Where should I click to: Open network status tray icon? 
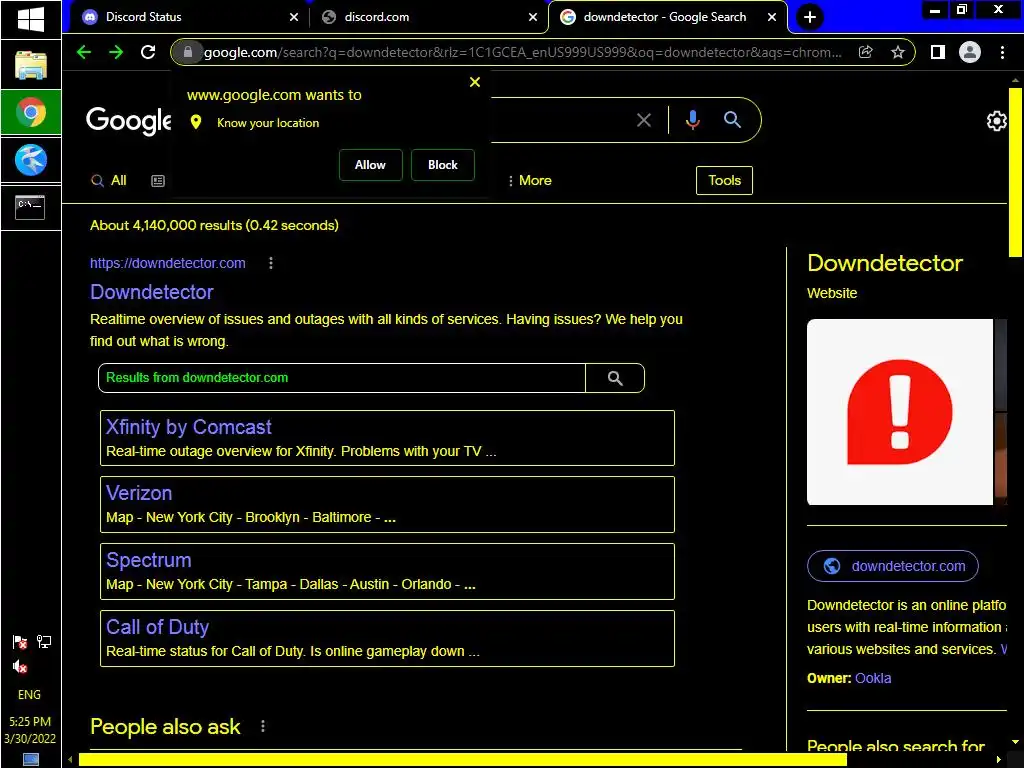click(44, 642)
